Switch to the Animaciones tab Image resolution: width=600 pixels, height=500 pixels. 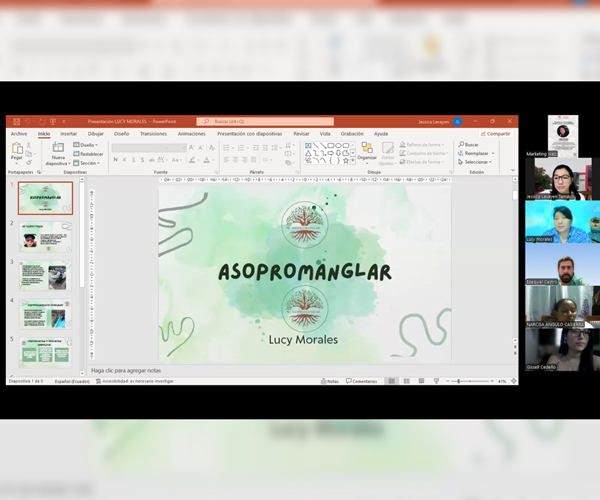pyautogui.click(x=192, y=134)
